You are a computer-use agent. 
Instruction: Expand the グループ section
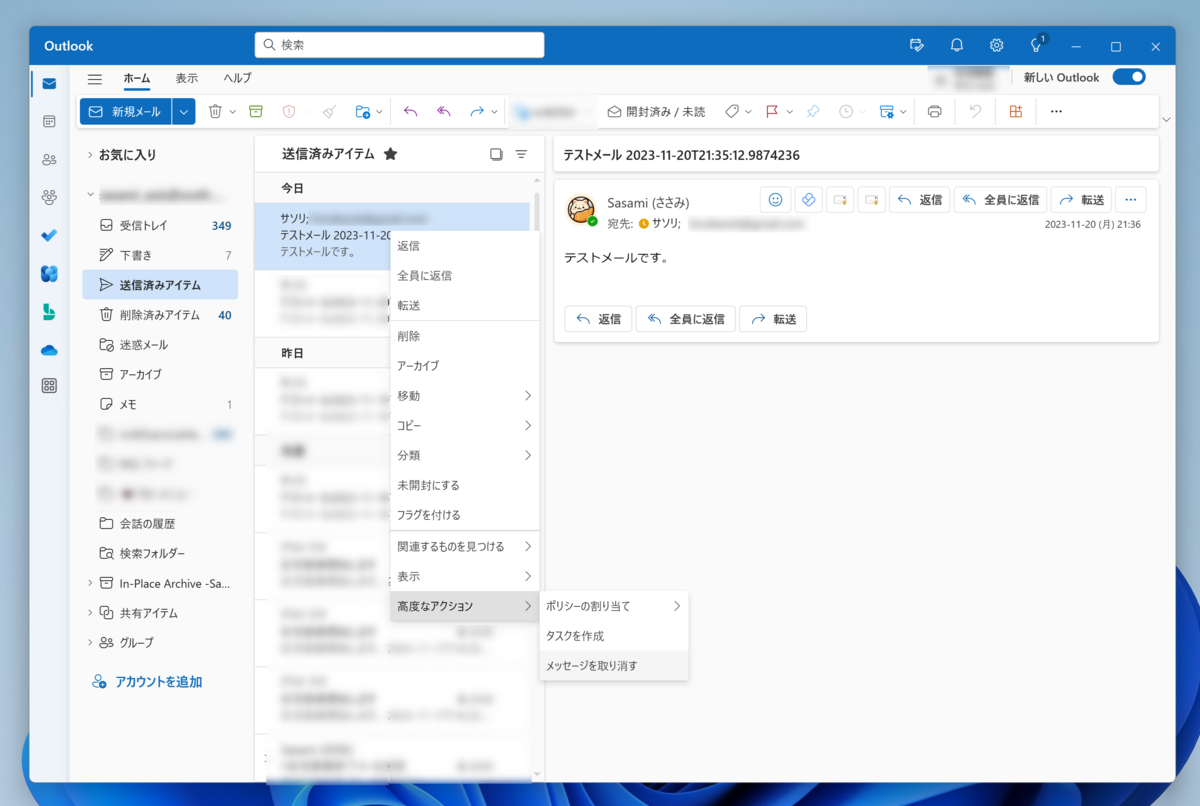pyautogui.click(x=90, y=642)
